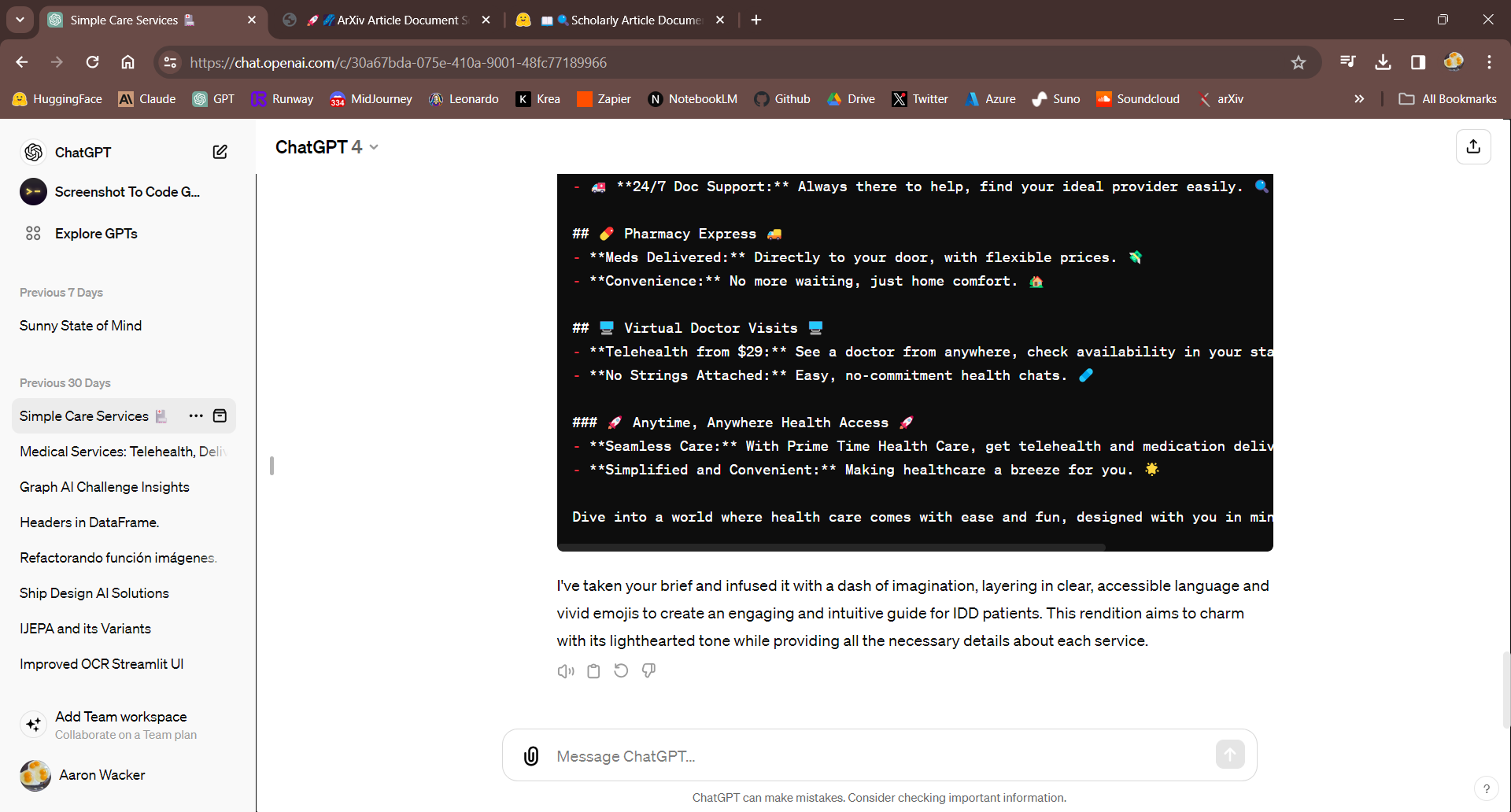Viewport: 1511px width, 812px height.
Task: Open the Medical Services: Telehealth chat
Action: pyautogui.click(x=124, y=452)
